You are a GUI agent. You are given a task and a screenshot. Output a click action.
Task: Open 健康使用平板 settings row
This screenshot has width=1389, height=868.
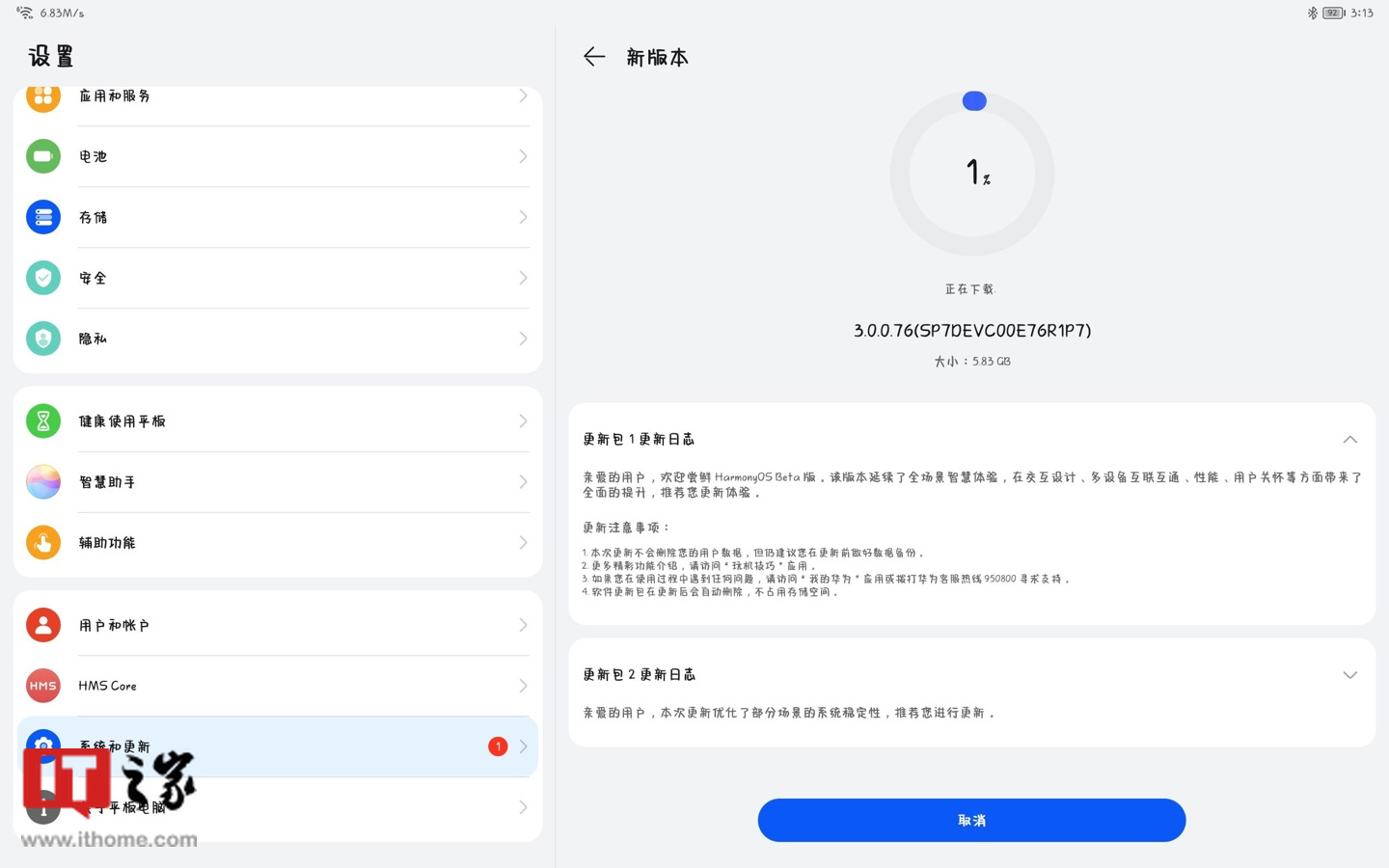[278, 421]
